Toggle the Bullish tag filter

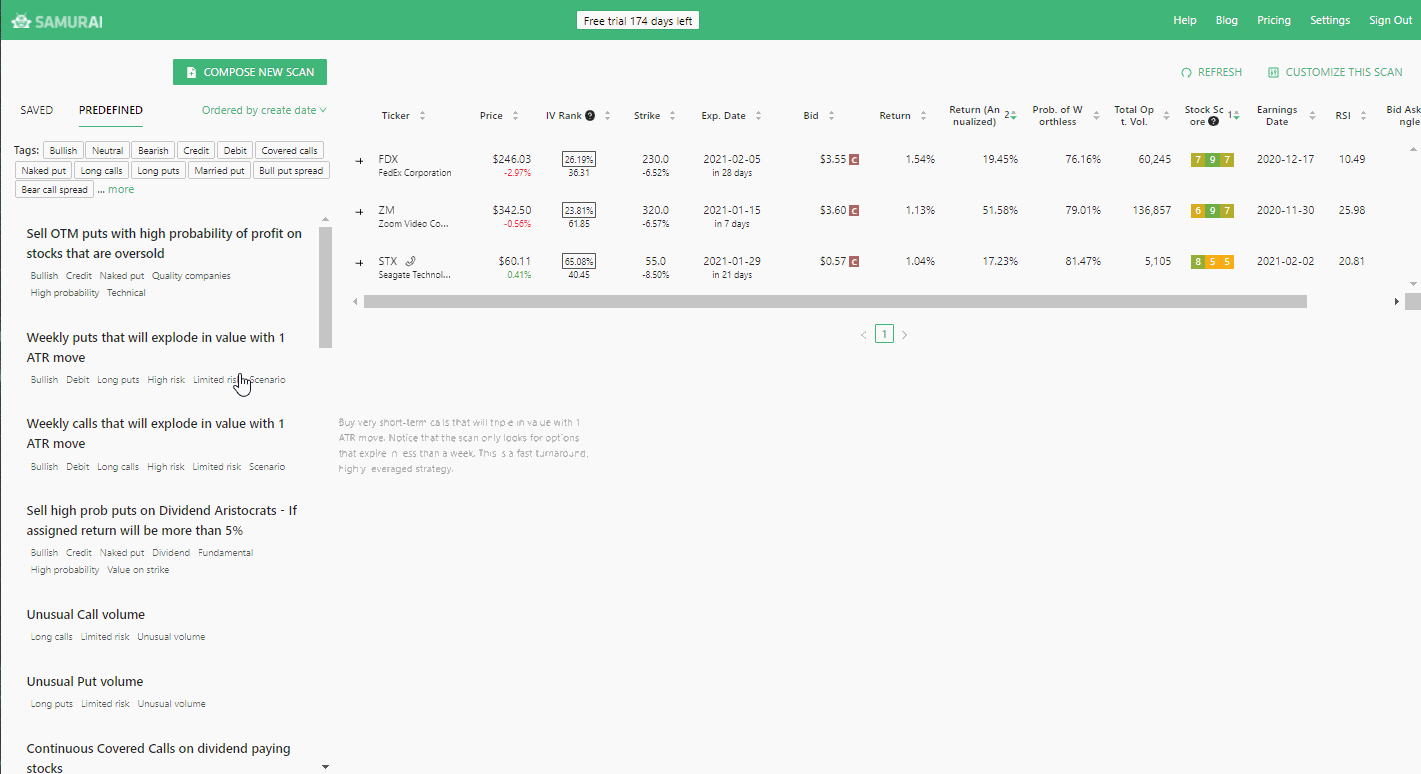coord(62,150)
